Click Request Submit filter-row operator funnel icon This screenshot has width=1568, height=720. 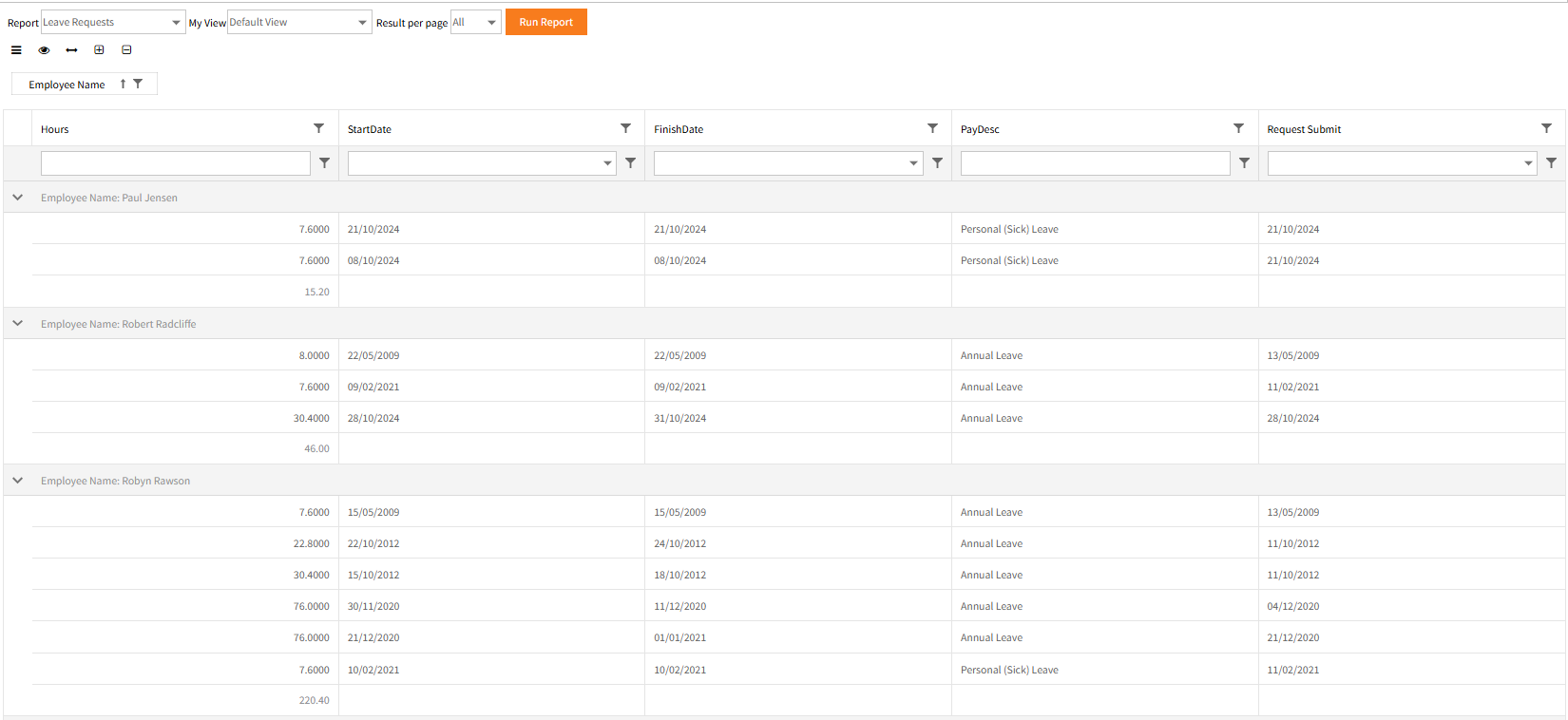(x=1551, y=163)
